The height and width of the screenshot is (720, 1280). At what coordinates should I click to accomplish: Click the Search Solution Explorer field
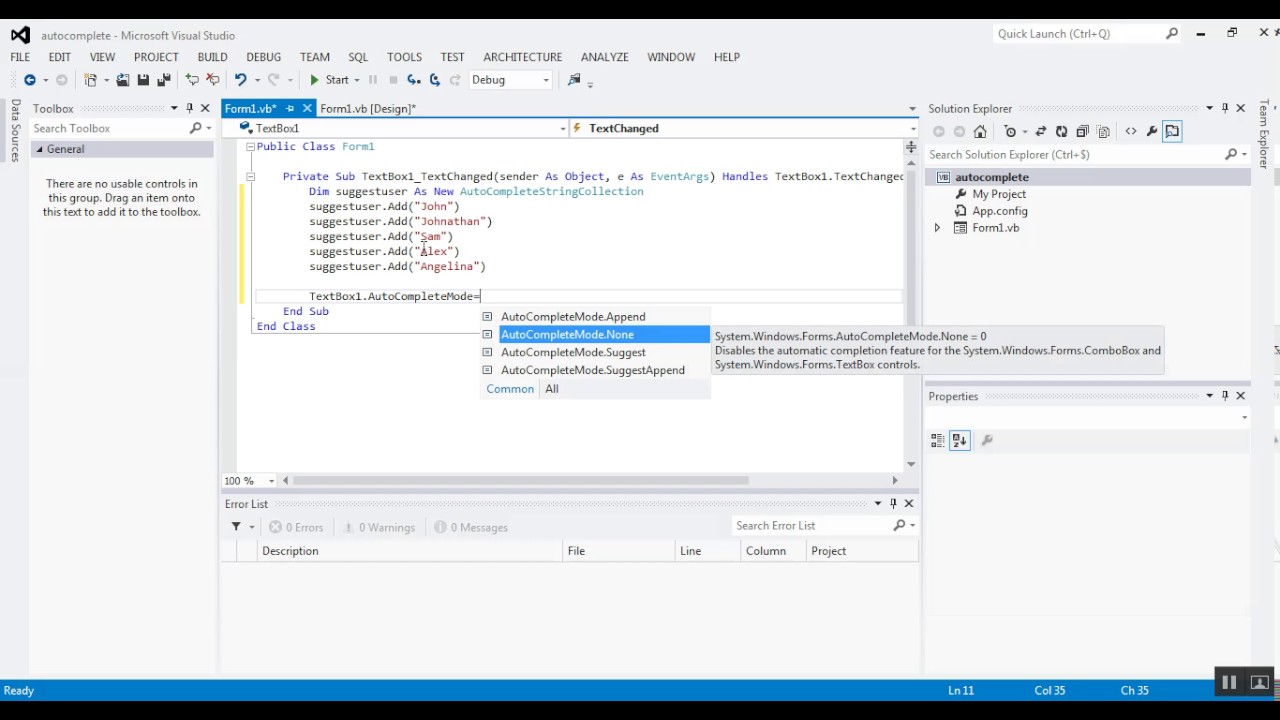point(1075,154)
